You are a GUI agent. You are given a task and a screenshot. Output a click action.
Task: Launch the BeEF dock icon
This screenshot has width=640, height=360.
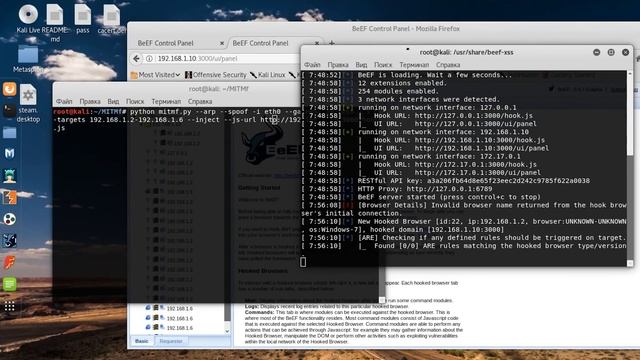[x=9, y=241]
